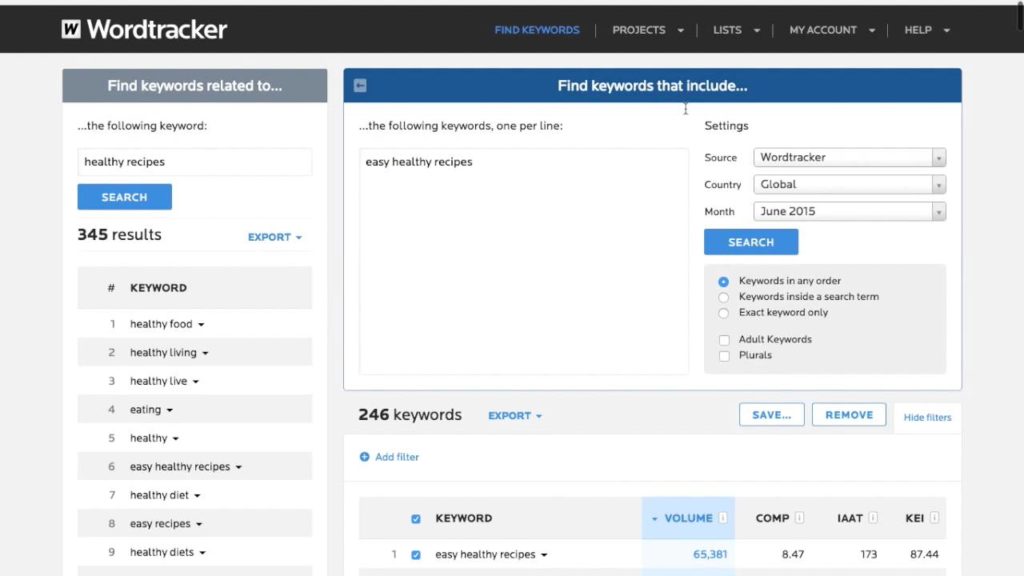1024x576 pixels.
Task: Select Exact keyword only radio
Action: (x=724, y=313)
